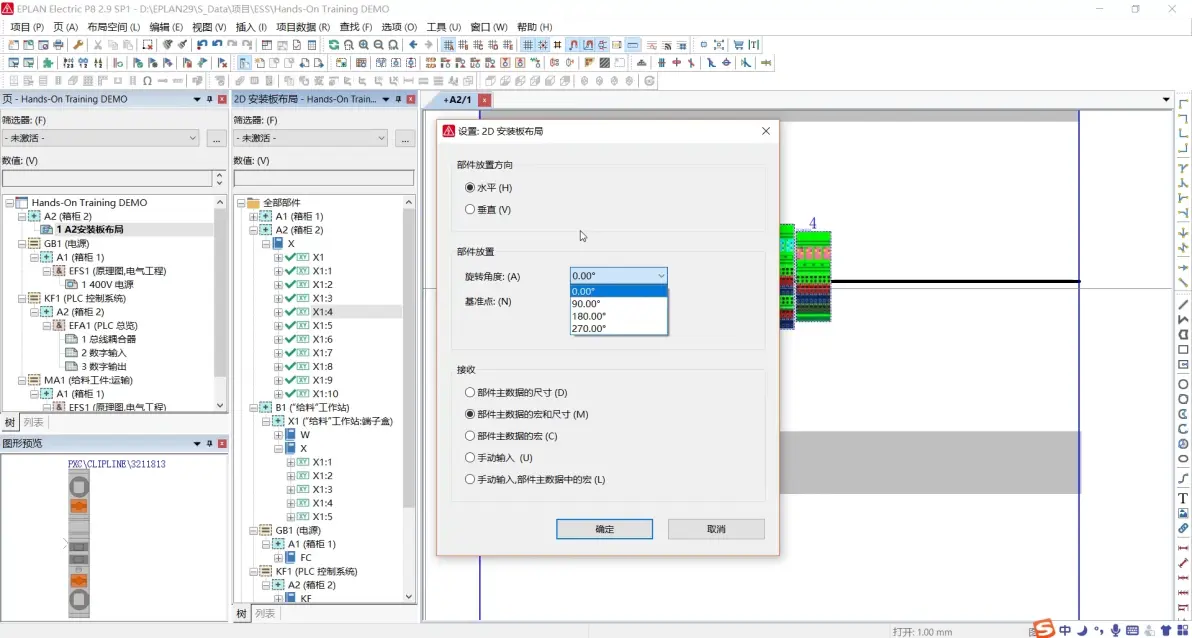Click the Sogou input method S icon

tap(1043, 630)
